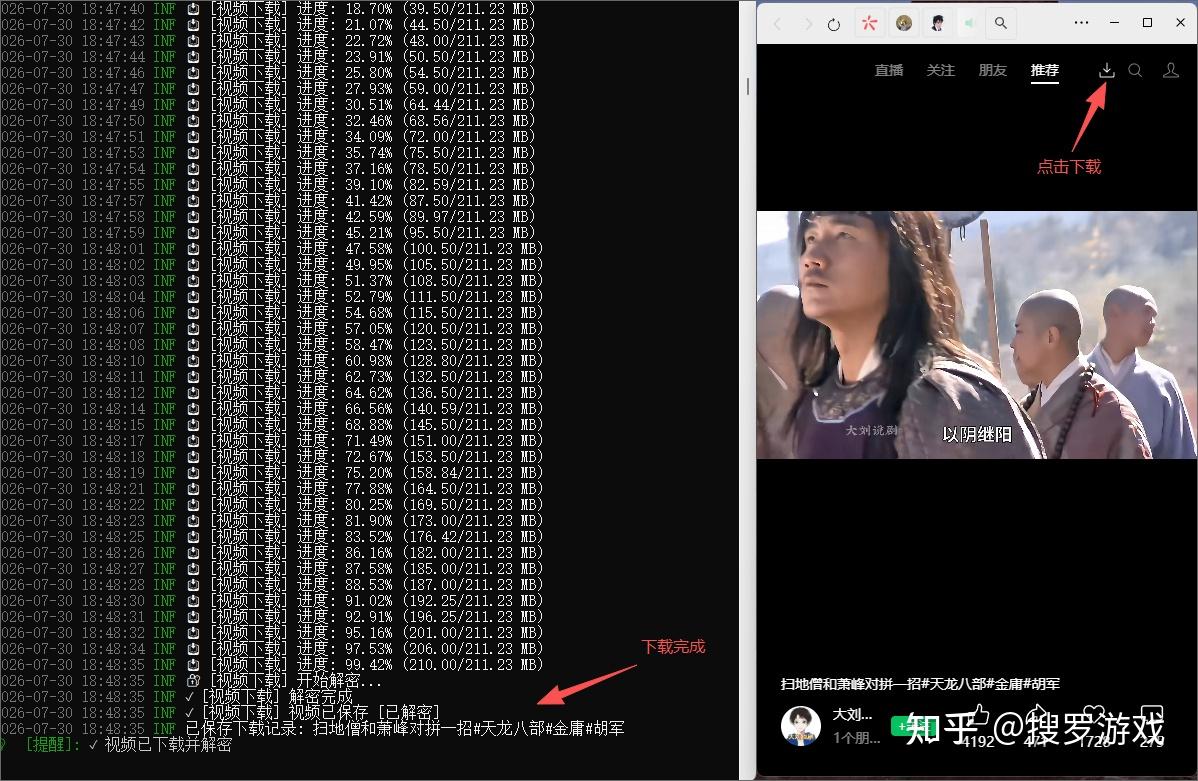
Task: Click the terminal line showing 进度: 75.20%
Action: (x=271, y=472)
